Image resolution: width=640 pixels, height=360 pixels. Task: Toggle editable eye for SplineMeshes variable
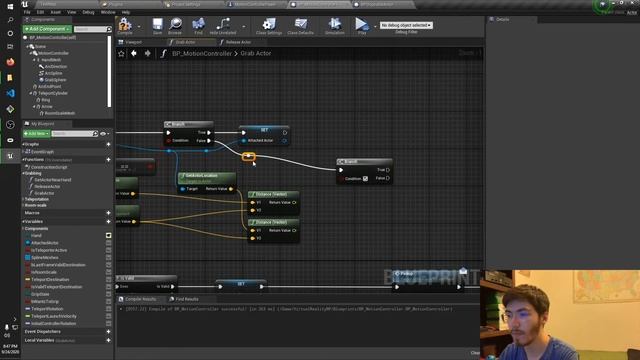click(109, 258)
